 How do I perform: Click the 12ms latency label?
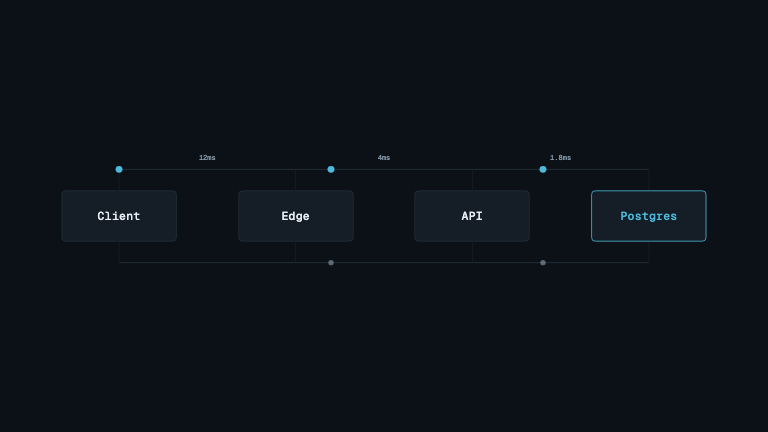207,158
